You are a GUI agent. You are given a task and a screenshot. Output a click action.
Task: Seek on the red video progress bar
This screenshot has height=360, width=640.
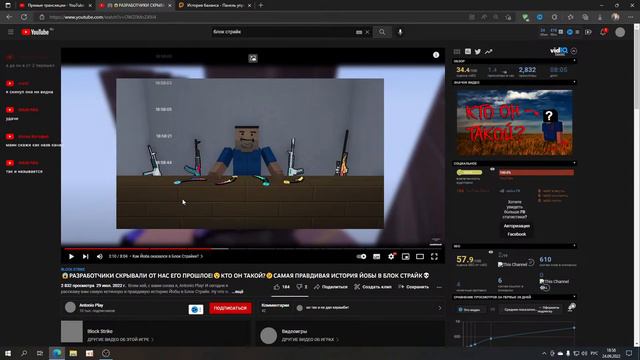[253, 248]
